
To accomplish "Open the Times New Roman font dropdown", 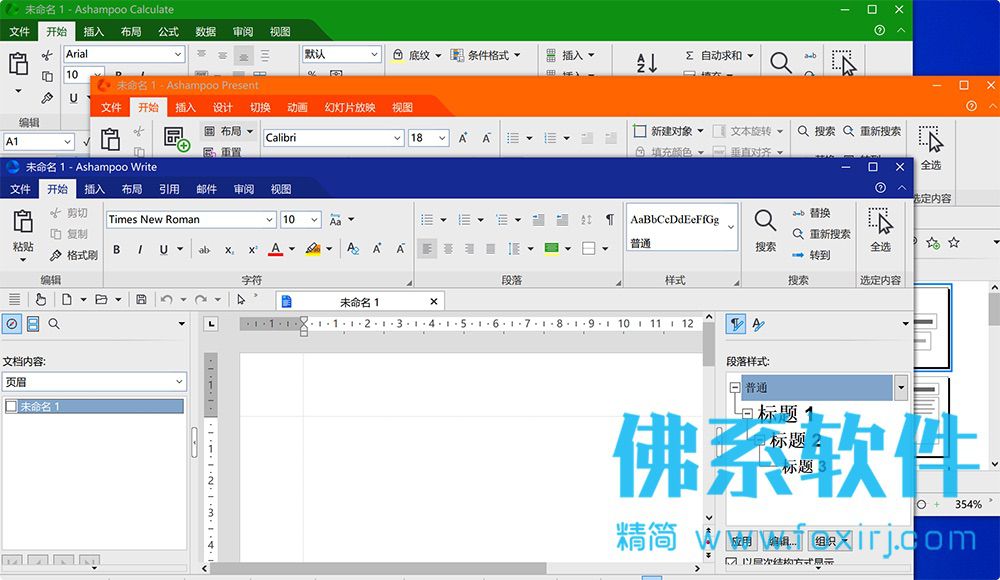I will coord(269,219).
